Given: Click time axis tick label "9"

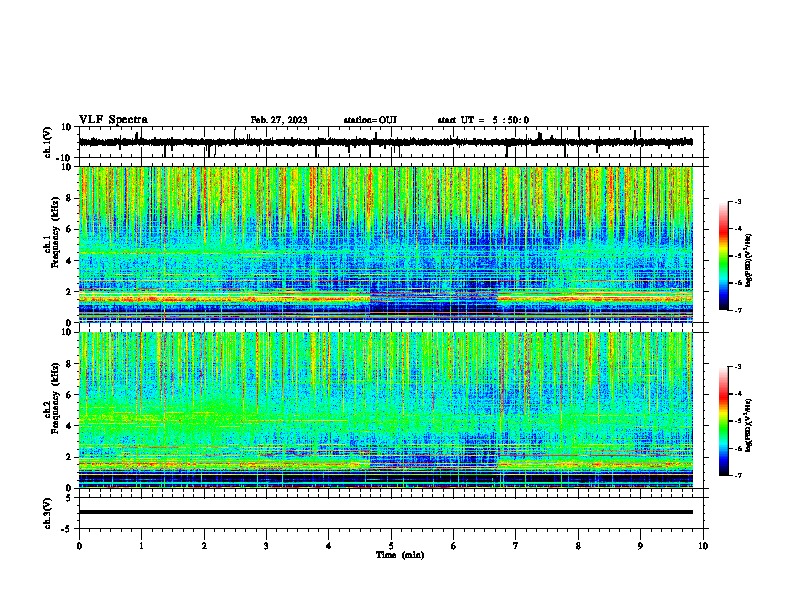Looking at the screenshot, I should coord(640,546).
